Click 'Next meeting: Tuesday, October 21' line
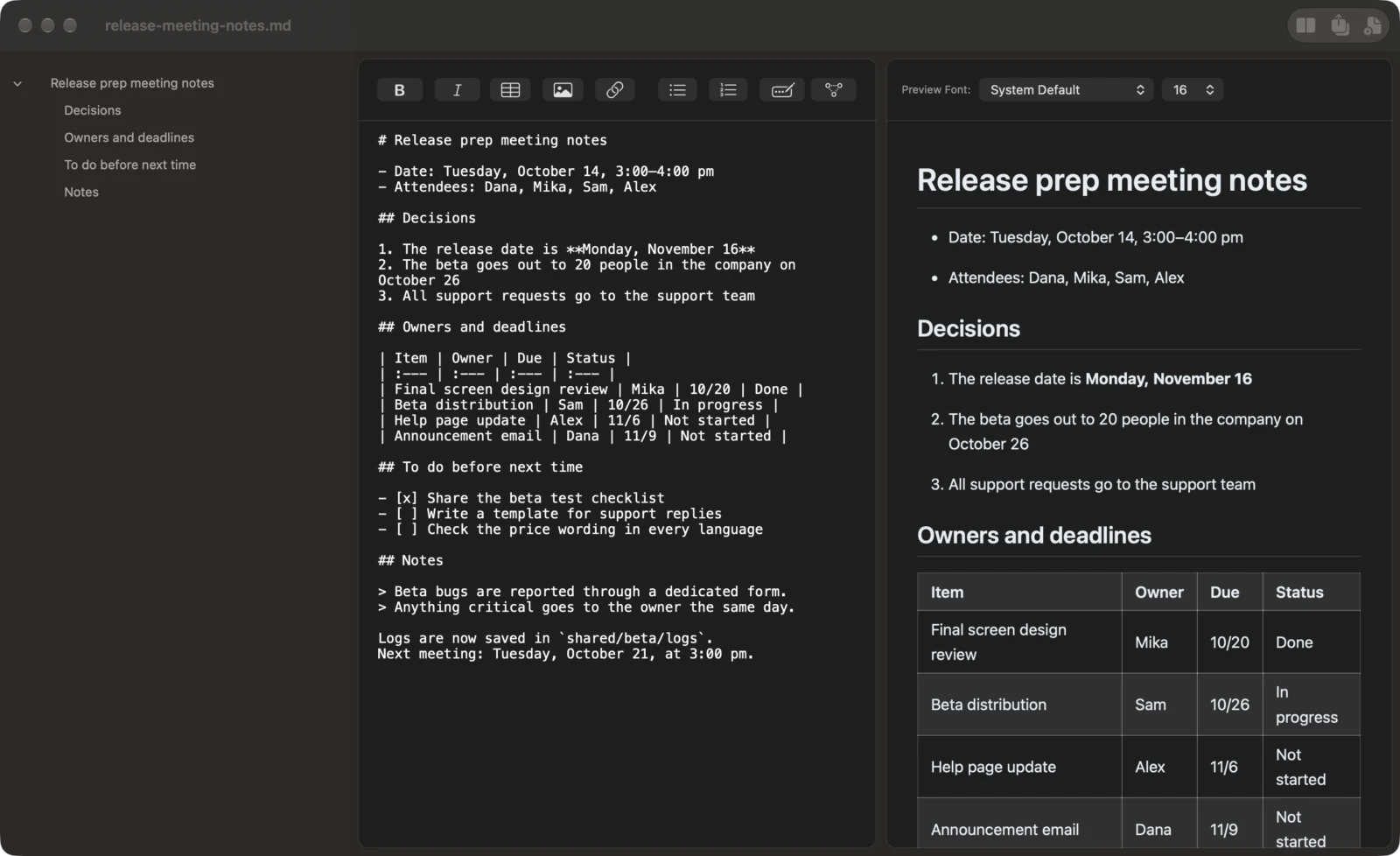 (x=565, y=654)
